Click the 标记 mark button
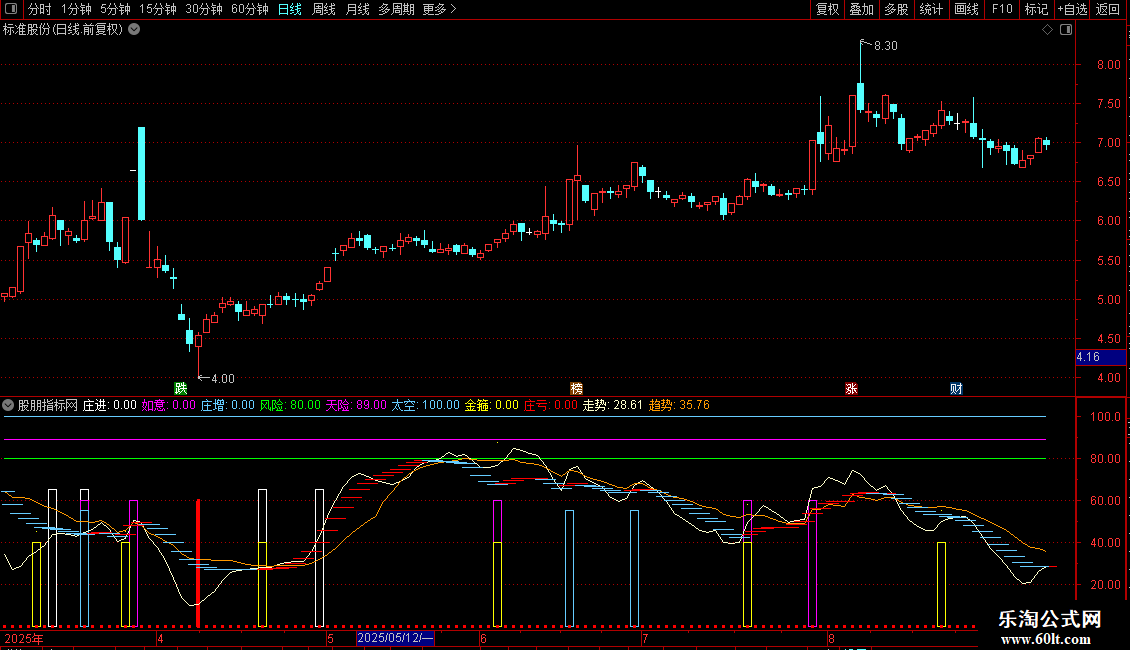The image size is (1130, 650). click(1036, 9)
